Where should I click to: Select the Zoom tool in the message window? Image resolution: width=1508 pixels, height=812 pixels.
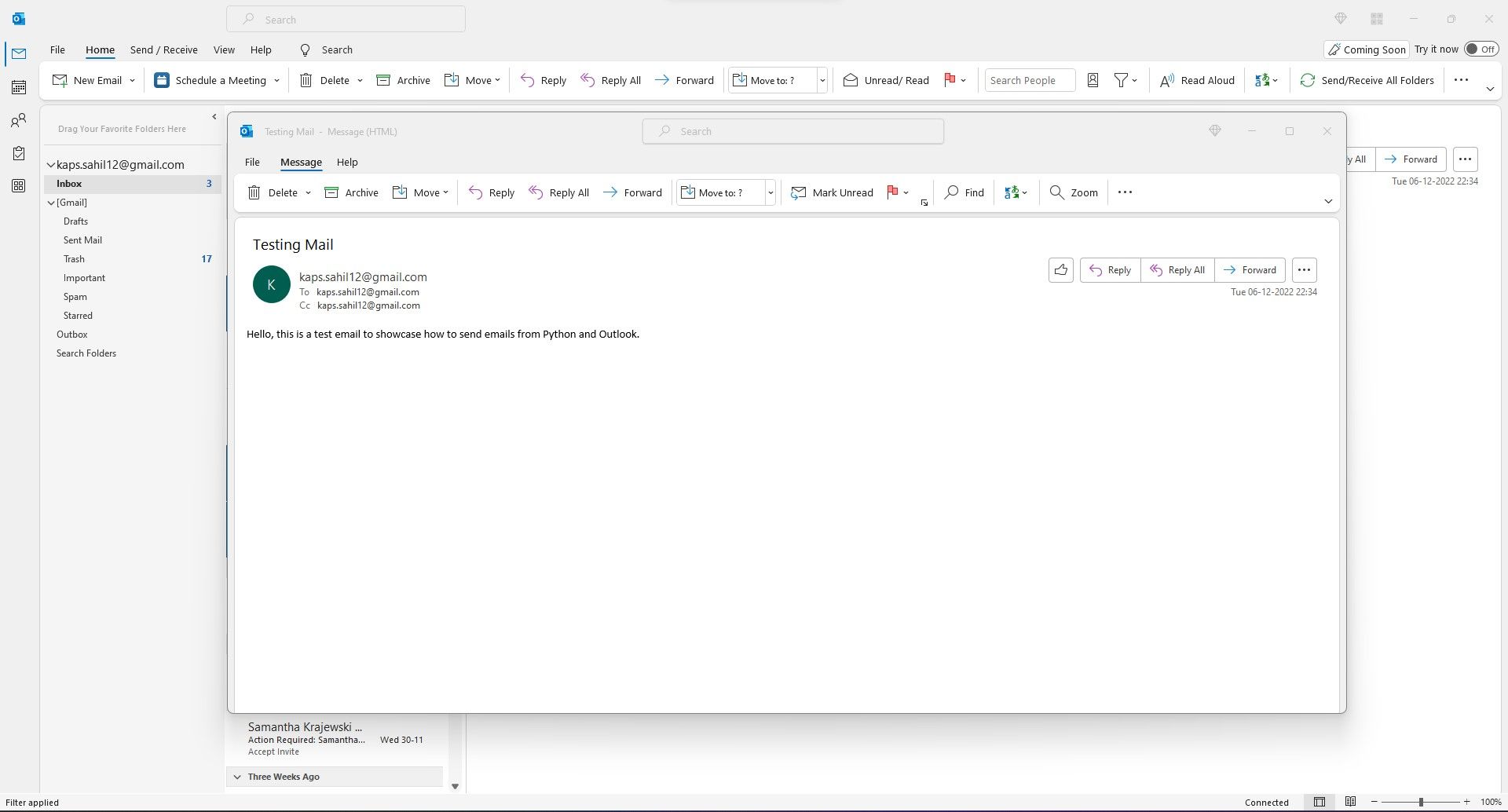point(1072,192)
